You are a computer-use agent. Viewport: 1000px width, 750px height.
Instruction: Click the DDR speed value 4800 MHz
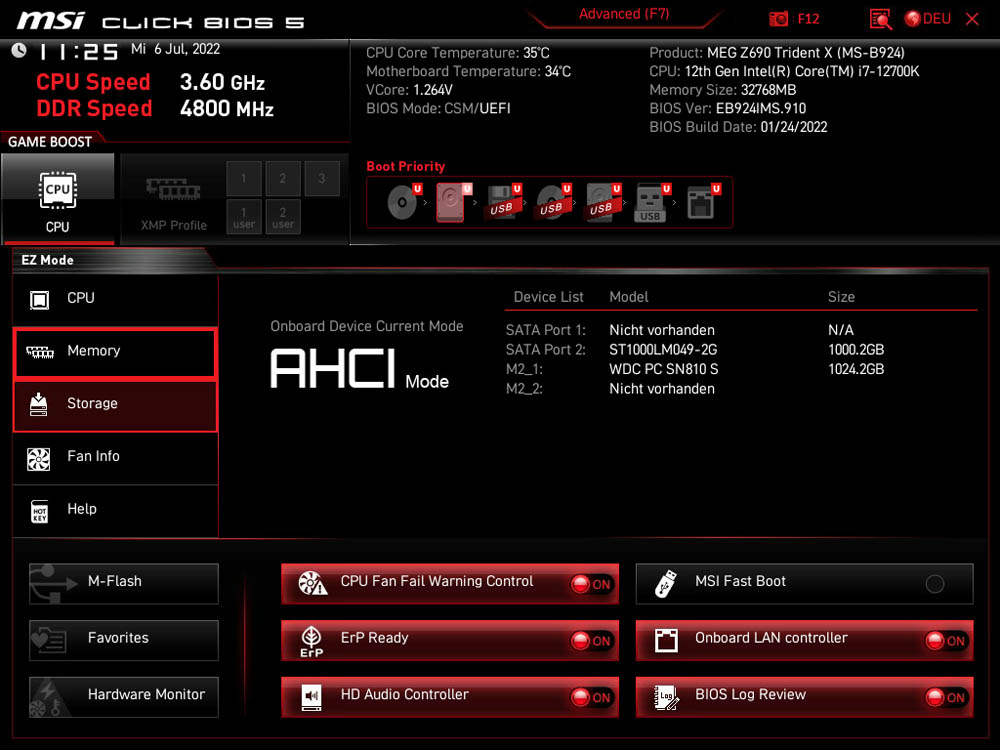click(226, 108)
